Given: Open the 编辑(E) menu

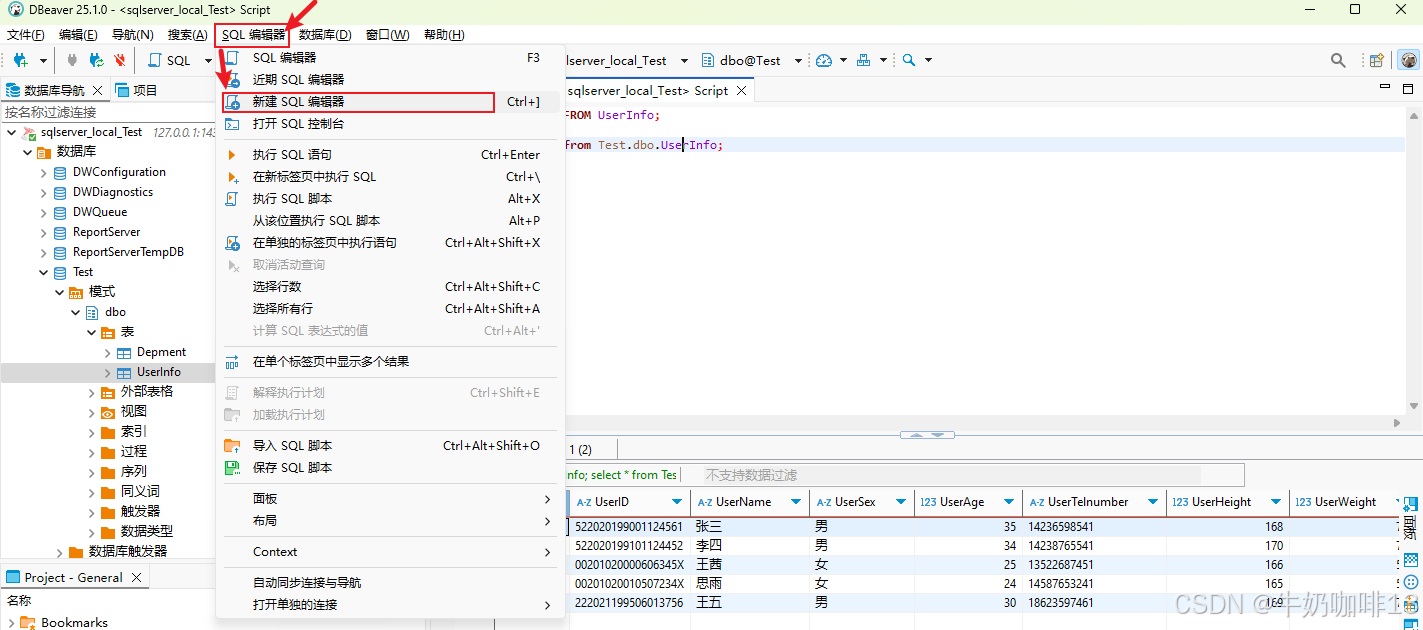Looking at the screenshot, I should [x=78, y=35].
